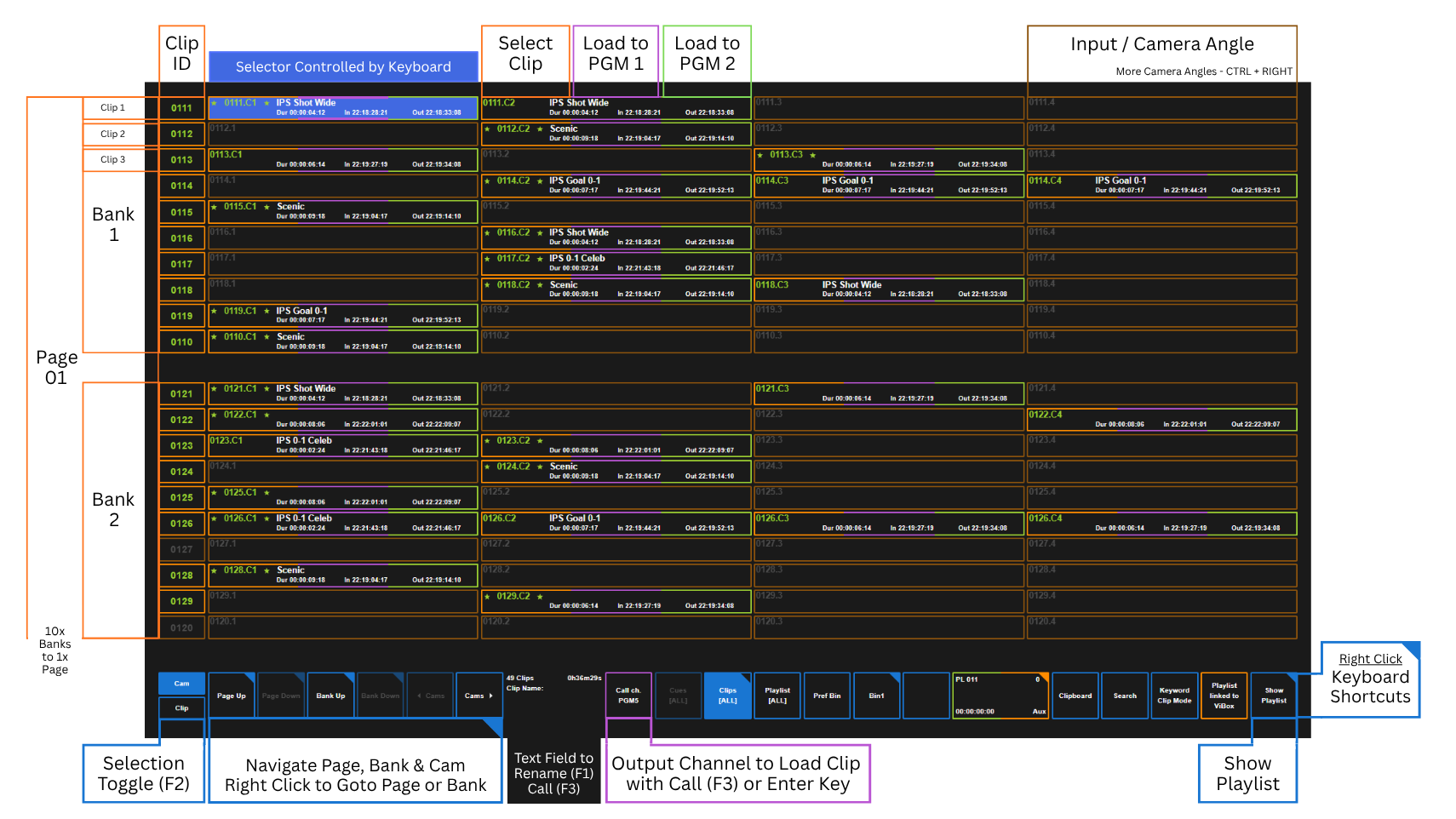Viewport: 1456px width, 819px height.
Task: Open the Search function
Action: [1125, 696]
